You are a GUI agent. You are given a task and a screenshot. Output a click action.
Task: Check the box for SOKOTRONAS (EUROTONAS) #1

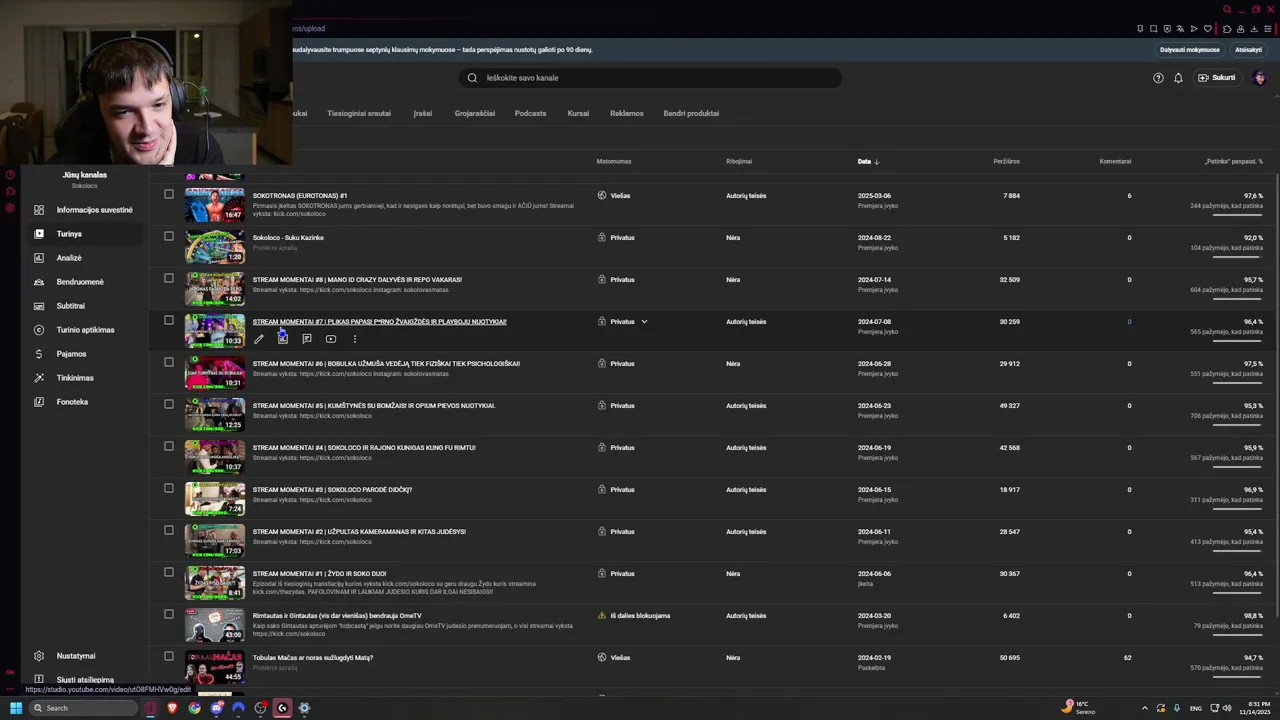[x=169, y=195]
